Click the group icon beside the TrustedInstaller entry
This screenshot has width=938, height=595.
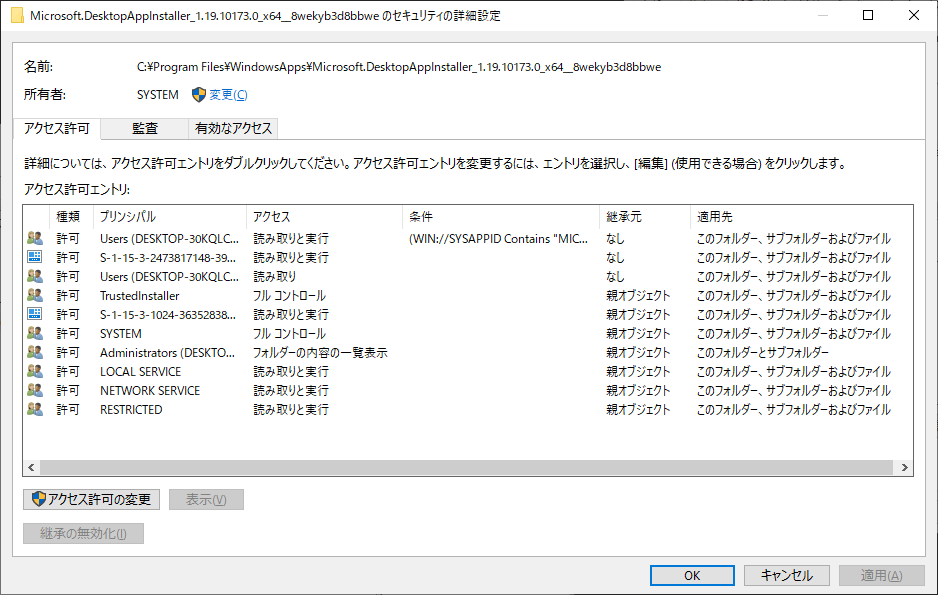coord(35,295)
